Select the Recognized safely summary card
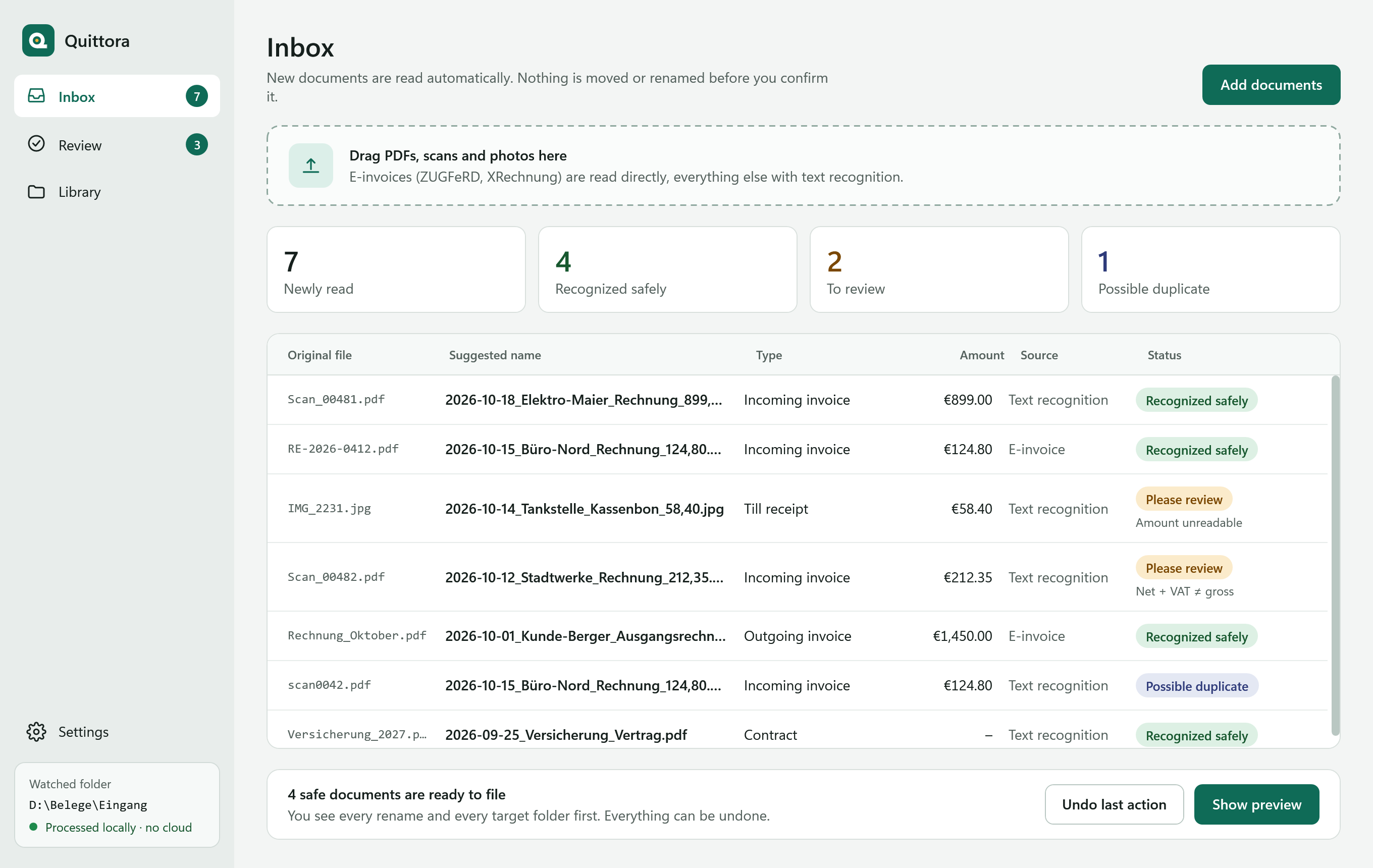1373x868 pixels. pyautogui.click(x=667, y=269)
